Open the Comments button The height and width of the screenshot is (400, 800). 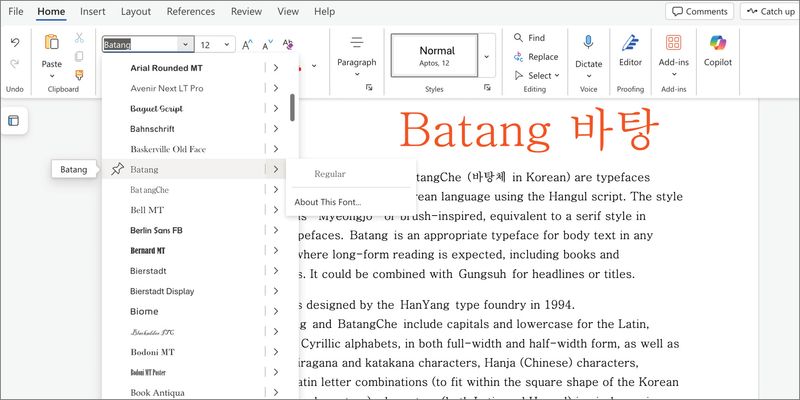point(699,12)
